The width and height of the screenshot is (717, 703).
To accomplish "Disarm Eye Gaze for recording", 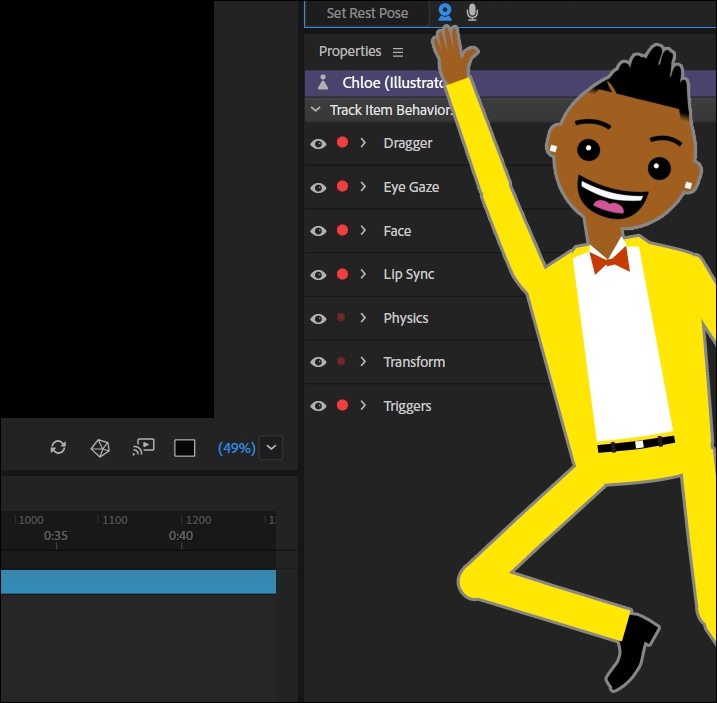I will pyautogui.click(x=342, y=186).
